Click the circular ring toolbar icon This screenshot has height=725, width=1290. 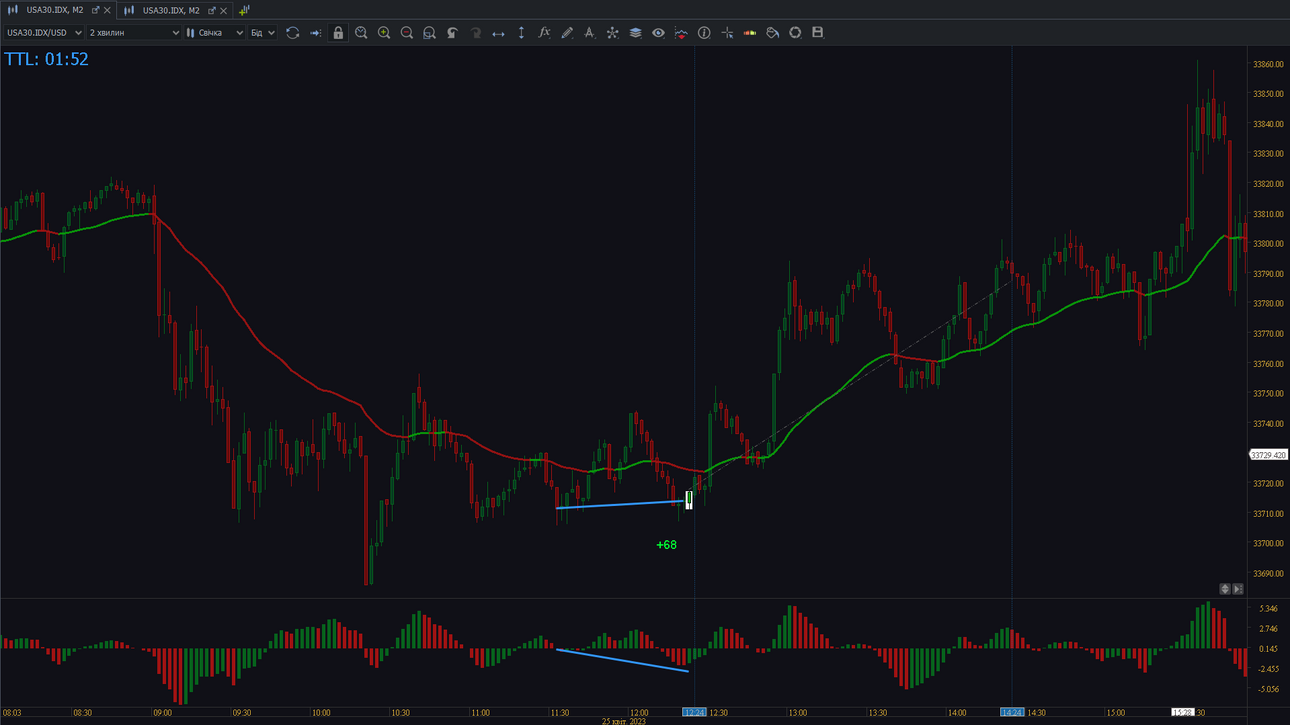click(x=795, y=33)
